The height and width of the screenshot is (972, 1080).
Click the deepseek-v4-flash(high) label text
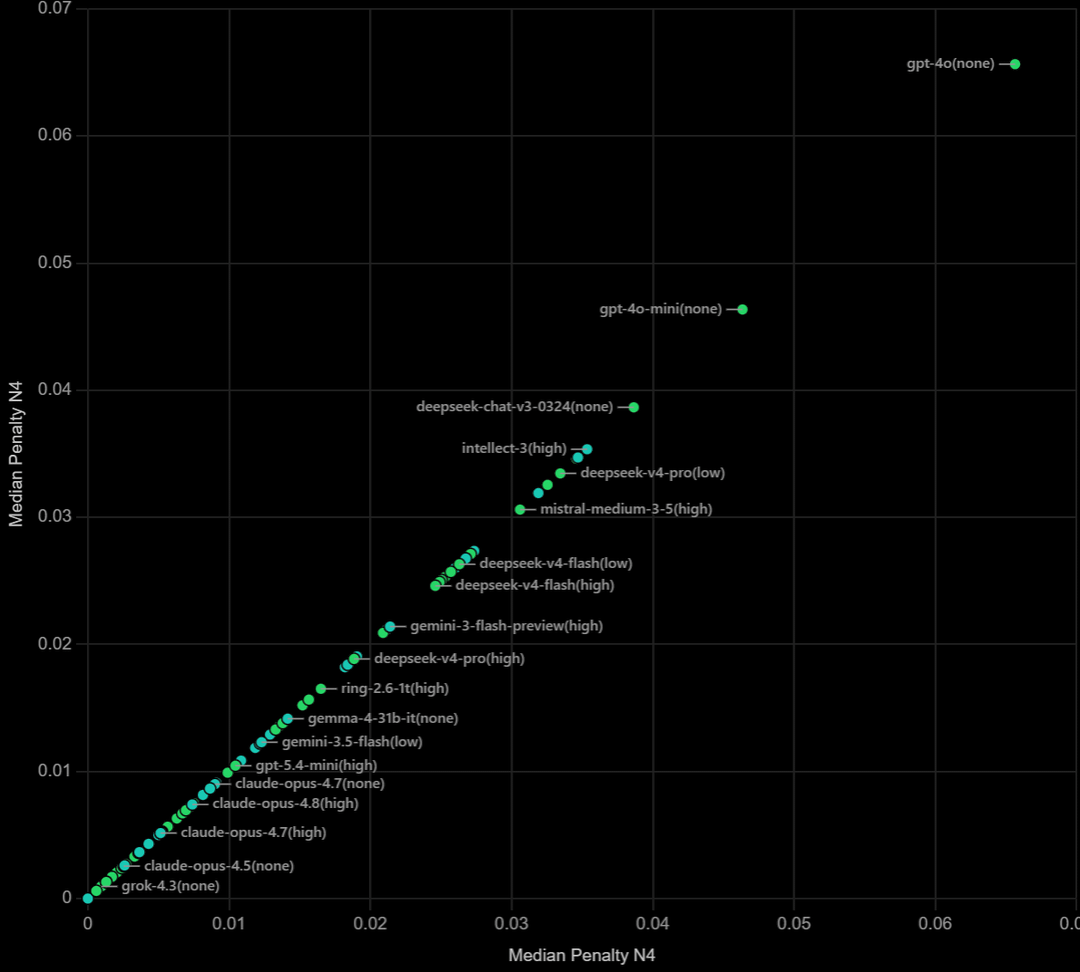click(534, 585)
